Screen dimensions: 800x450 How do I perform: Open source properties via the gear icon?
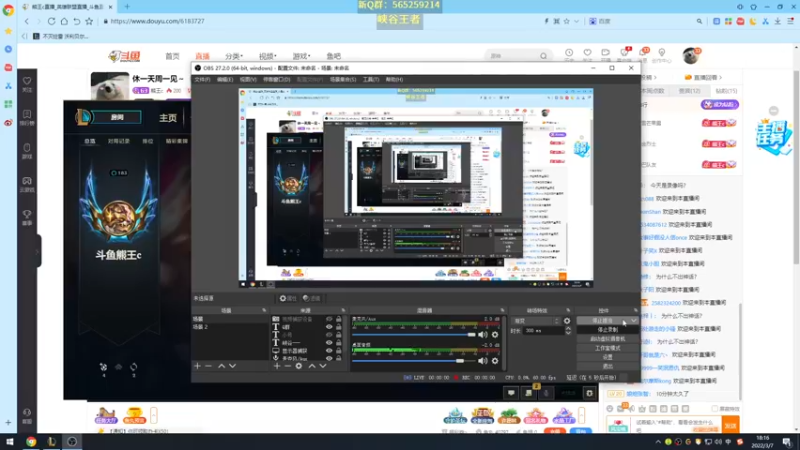[x=299, y=366]
